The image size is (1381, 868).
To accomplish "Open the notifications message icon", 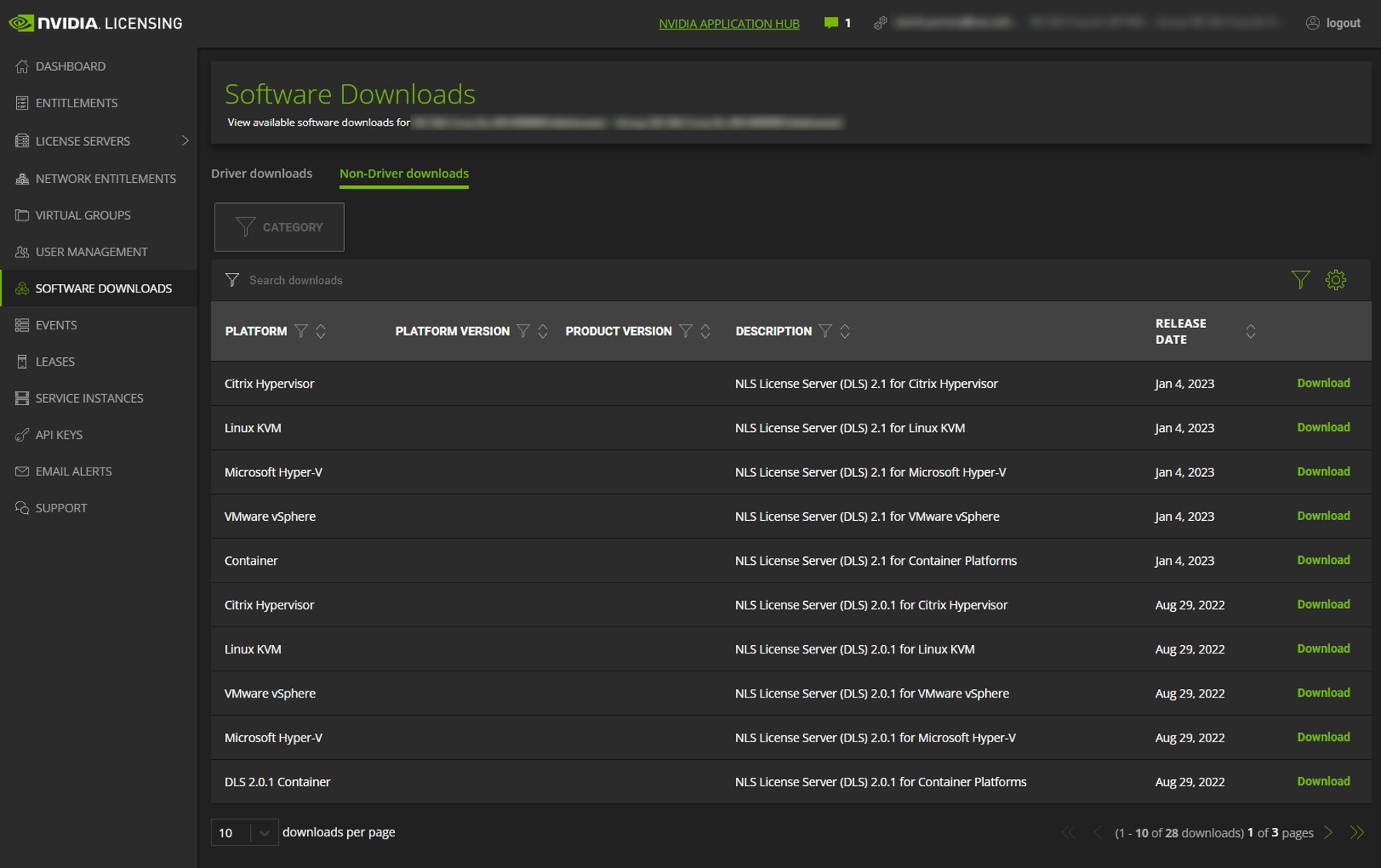I will click(x=830, y=23).
